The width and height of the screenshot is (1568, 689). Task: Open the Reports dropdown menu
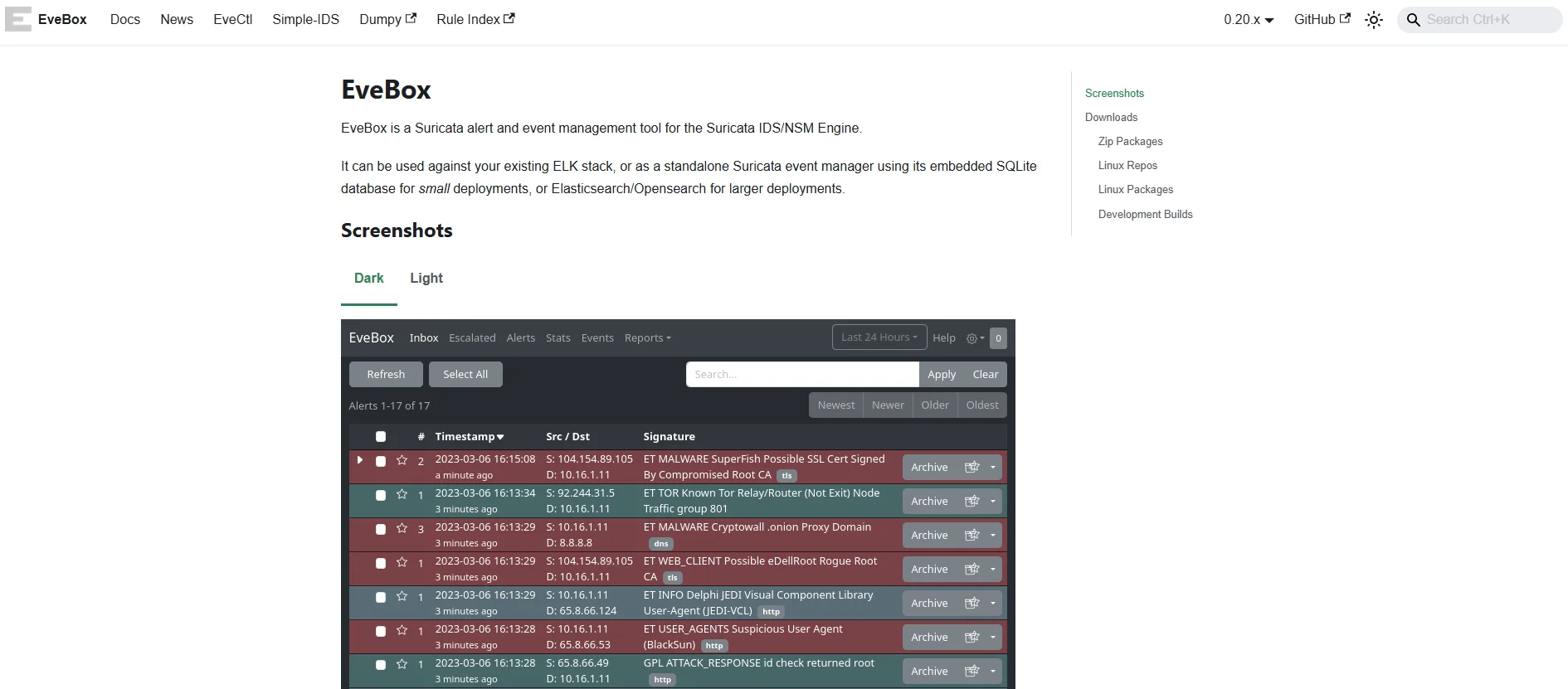click(x=648, y=338)
